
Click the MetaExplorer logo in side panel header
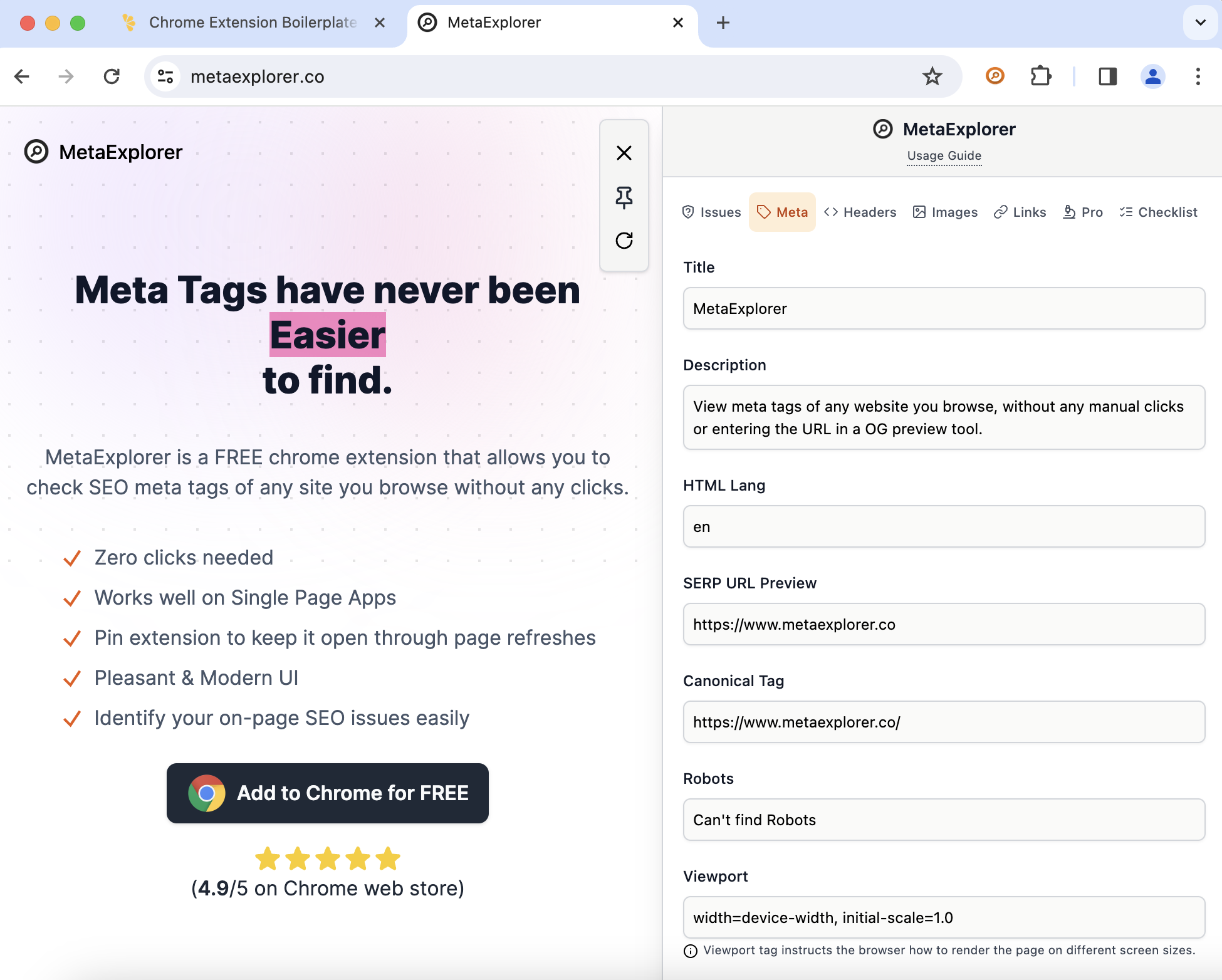(x=944, y=129)
